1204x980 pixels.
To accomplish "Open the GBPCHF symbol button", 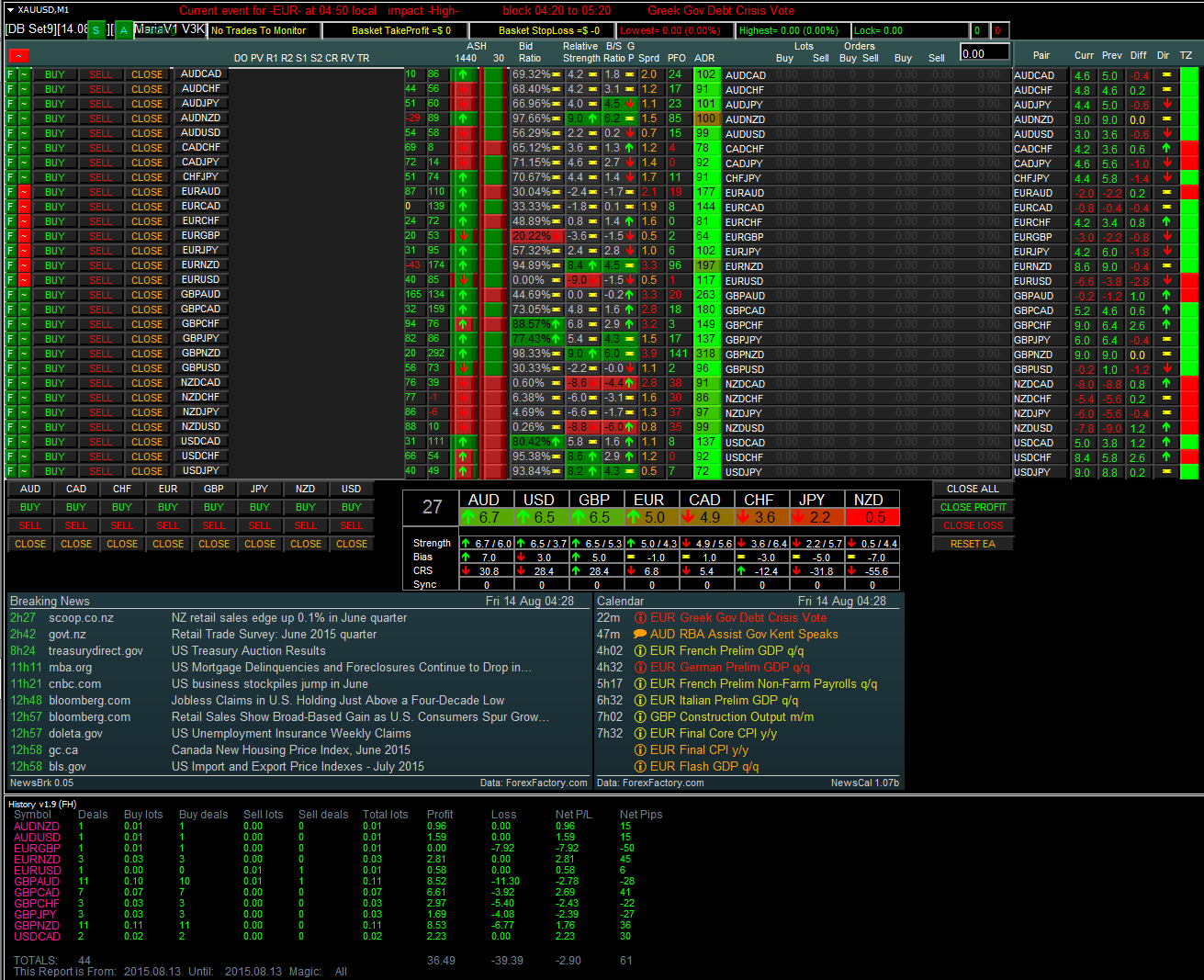I will [201, 323].
